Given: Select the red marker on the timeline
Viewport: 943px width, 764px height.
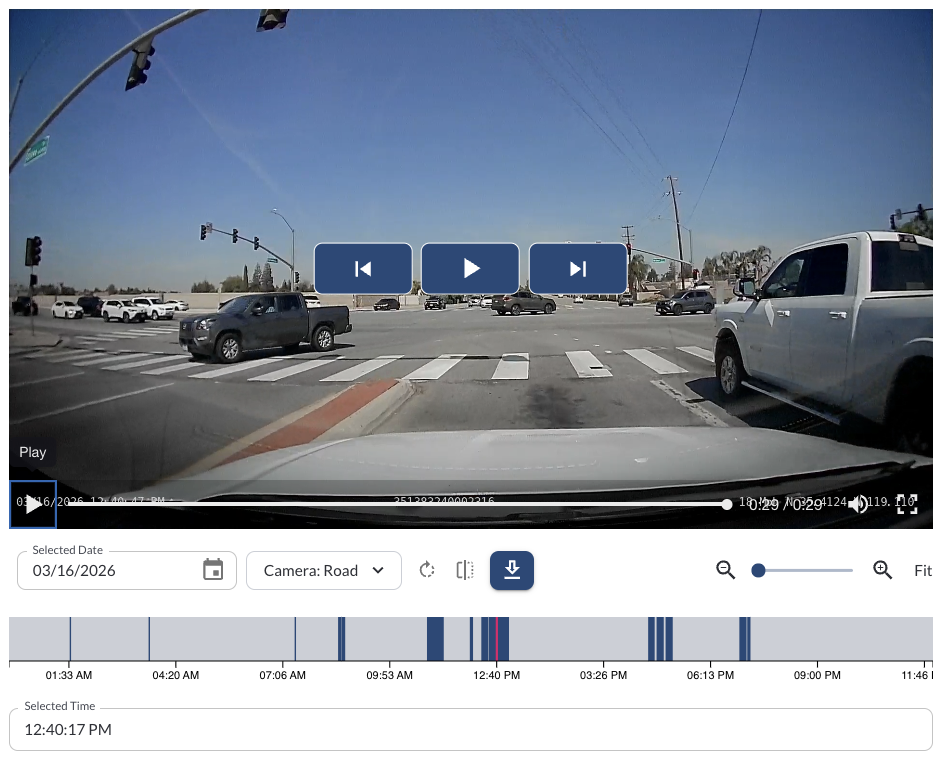Looking at the screenshot, I should [x=496, y=638].
